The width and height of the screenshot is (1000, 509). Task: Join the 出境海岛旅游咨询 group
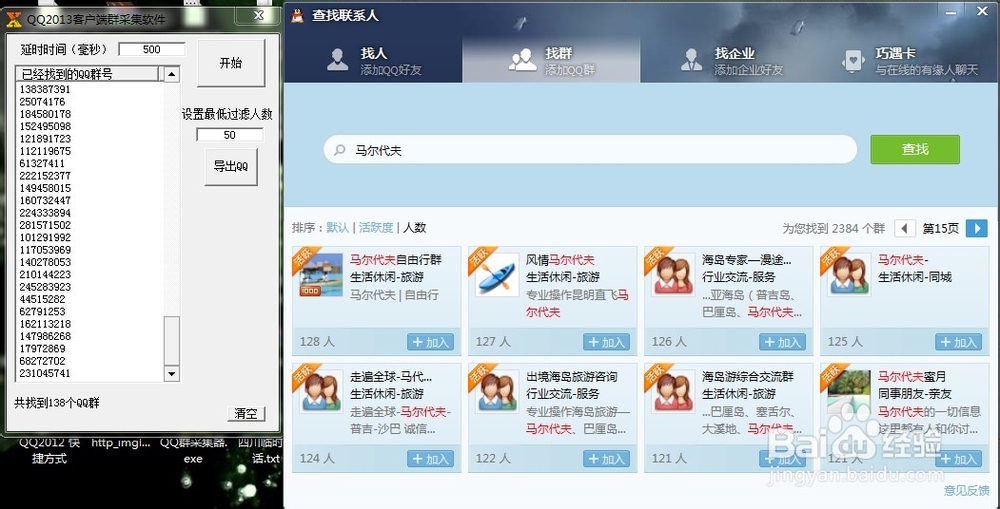click(607, 459)
